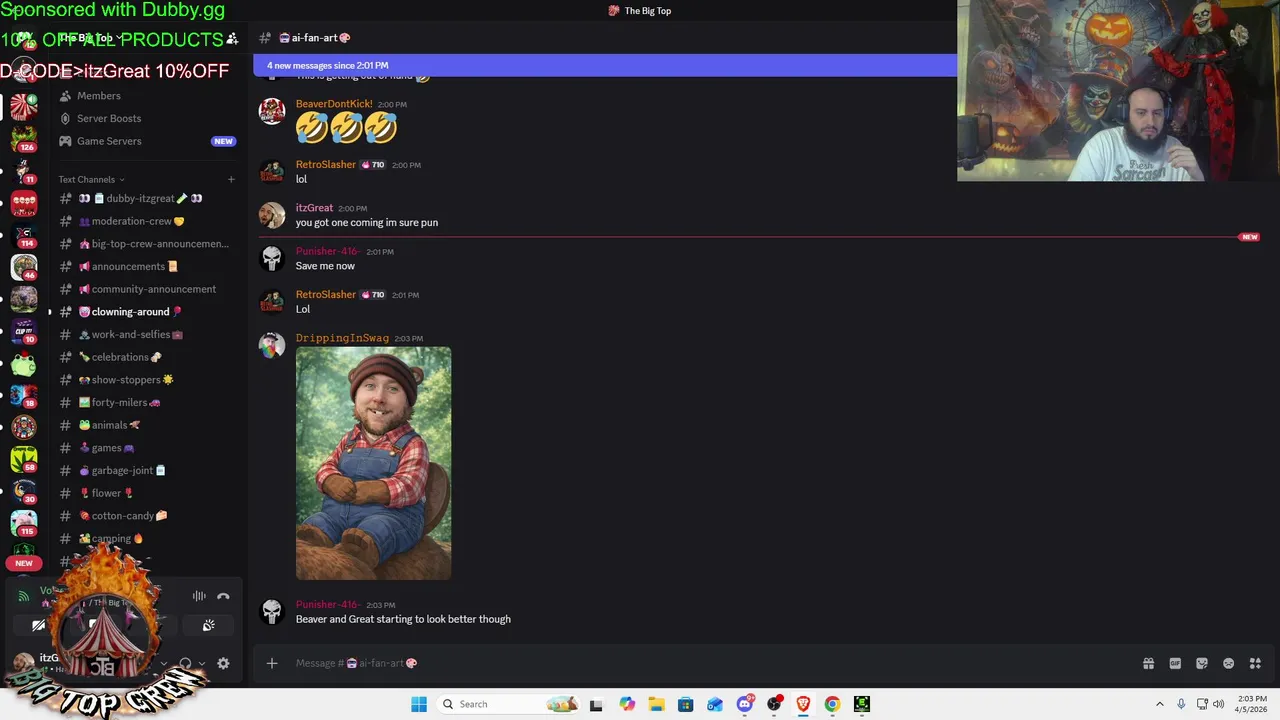The image size is (1280, 720).
Task: Open the apps launcher icon in message bar
Action: tap(1255, 663)
